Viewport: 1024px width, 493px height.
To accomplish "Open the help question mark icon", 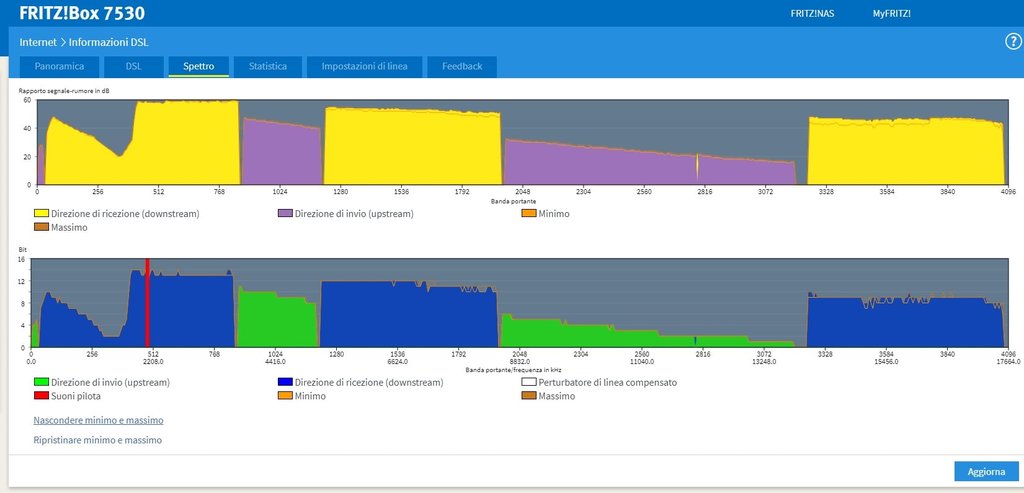I will tap(1012, 41).
